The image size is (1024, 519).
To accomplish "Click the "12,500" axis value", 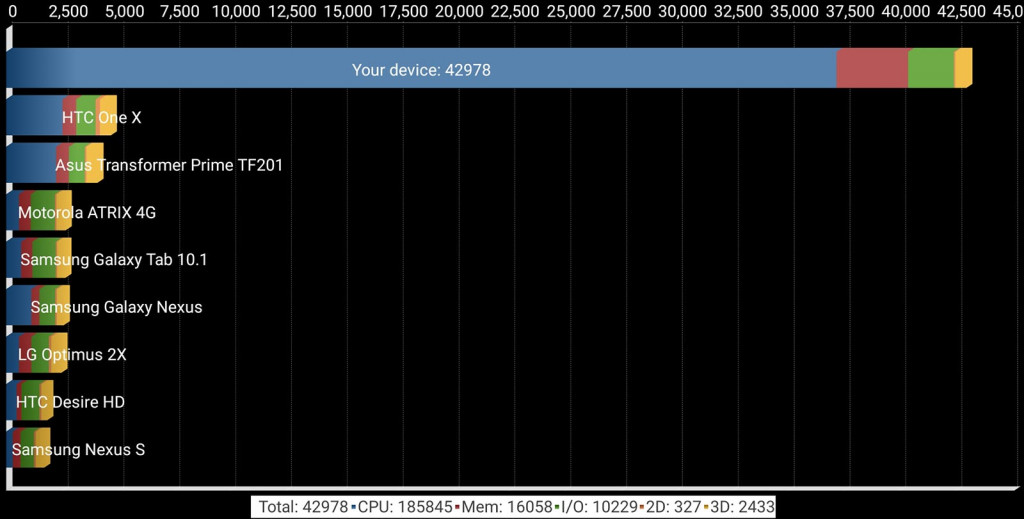I will coord(291,11).
